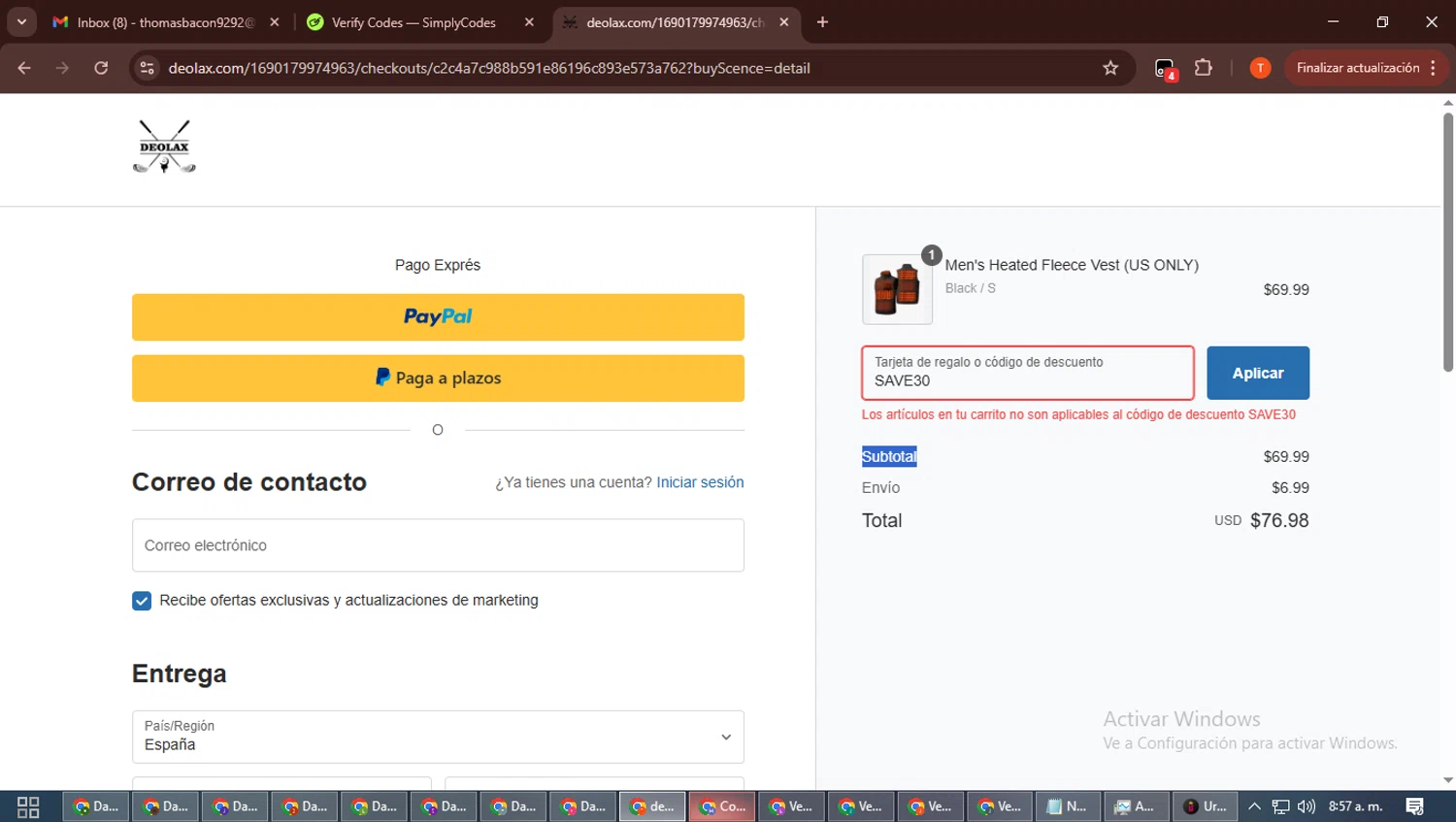Click the scrollbar's down arrow
1456x822 pixels.
pos(1448,780)
